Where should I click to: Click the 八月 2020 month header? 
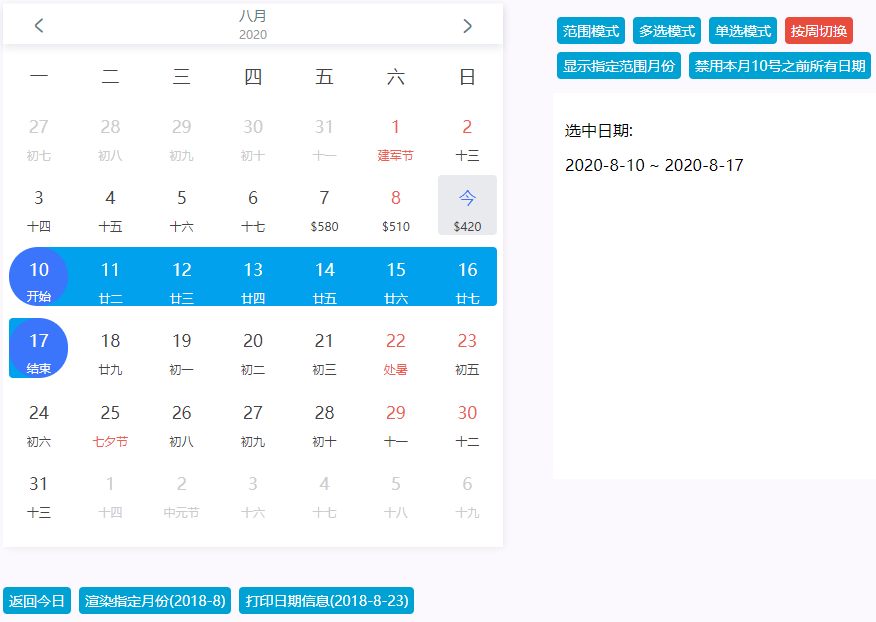point(253,25)
